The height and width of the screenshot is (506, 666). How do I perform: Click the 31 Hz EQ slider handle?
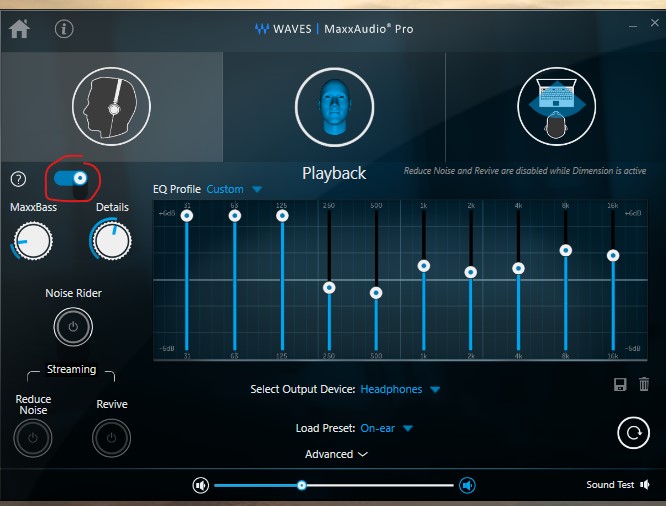[187, 216]
